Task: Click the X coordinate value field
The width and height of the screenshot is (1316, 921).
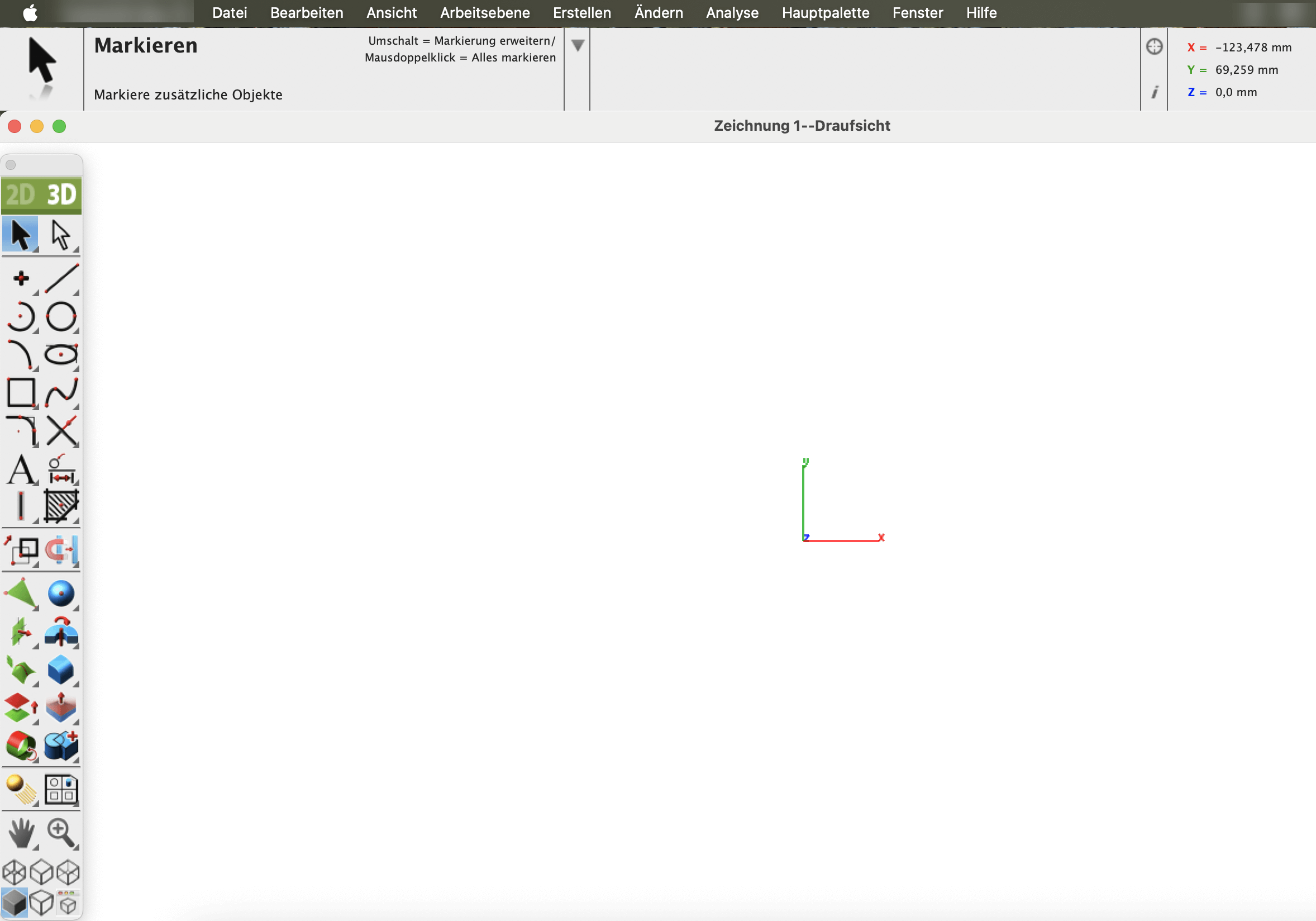Action: 1253,48
